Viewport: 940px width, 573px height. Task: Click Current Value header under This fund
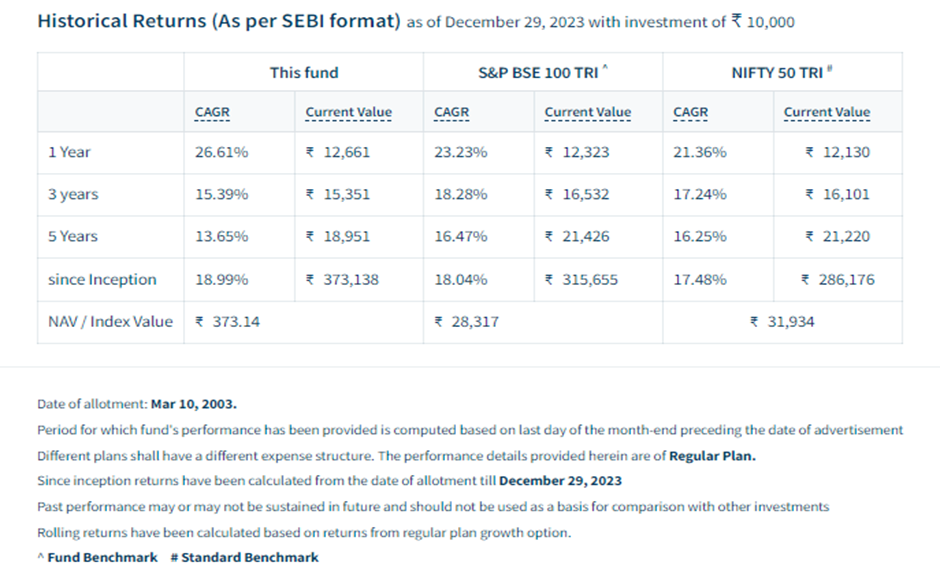(x=348, y=112)
